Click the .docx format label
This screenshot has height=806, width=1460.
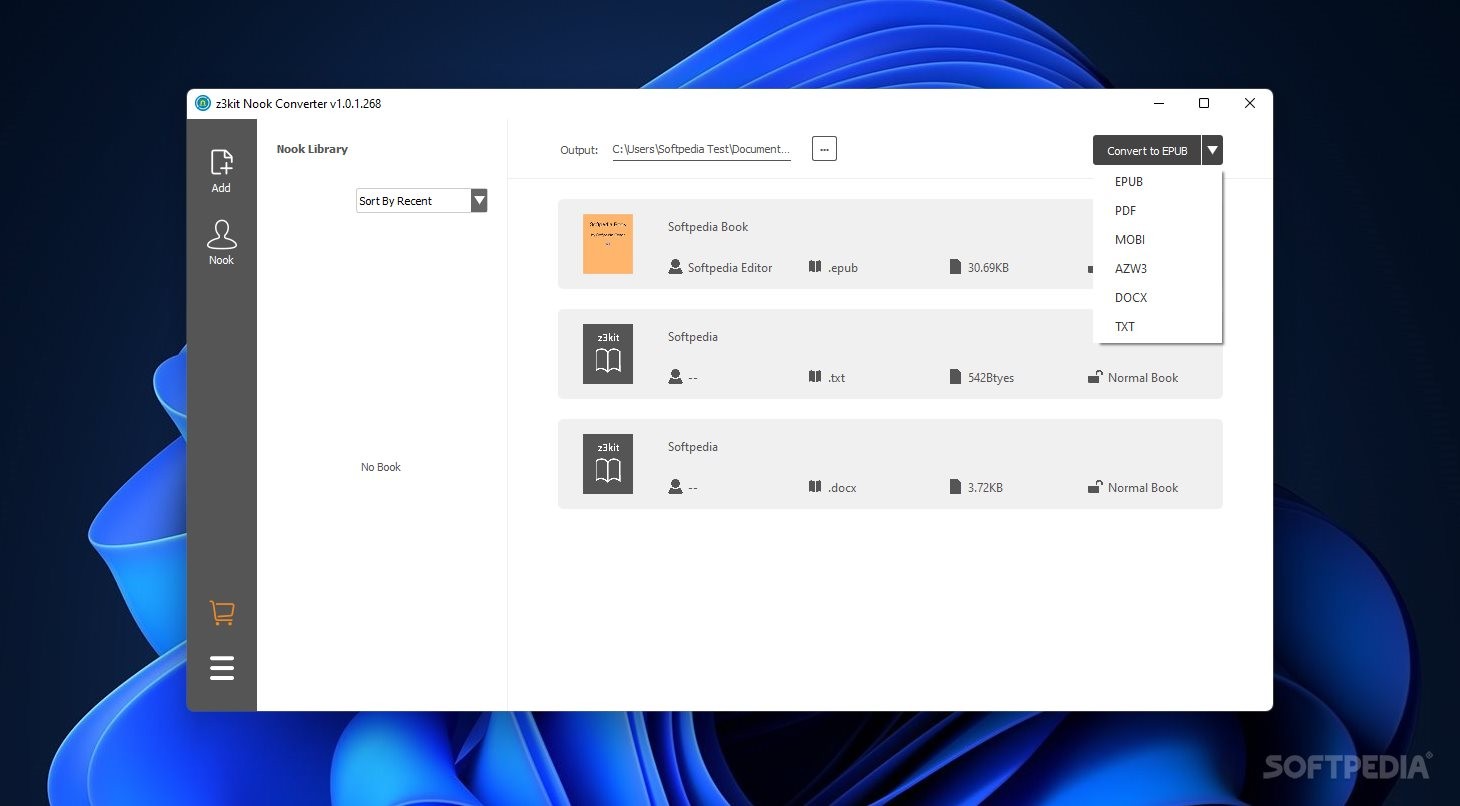coord(842,488)
